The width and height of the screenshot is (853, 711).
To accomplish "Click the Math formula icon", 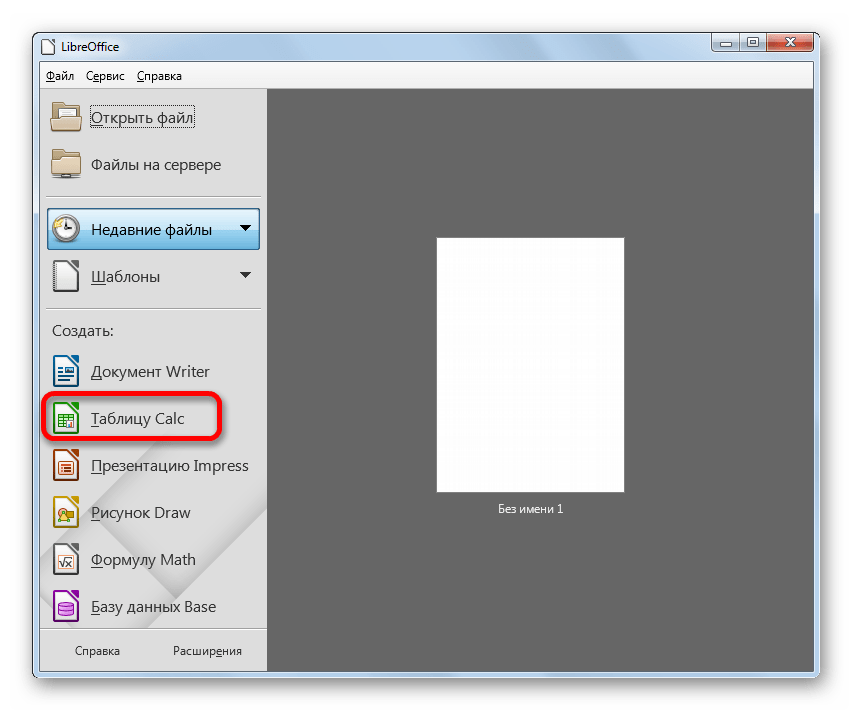I will click(x=66, y=560).
